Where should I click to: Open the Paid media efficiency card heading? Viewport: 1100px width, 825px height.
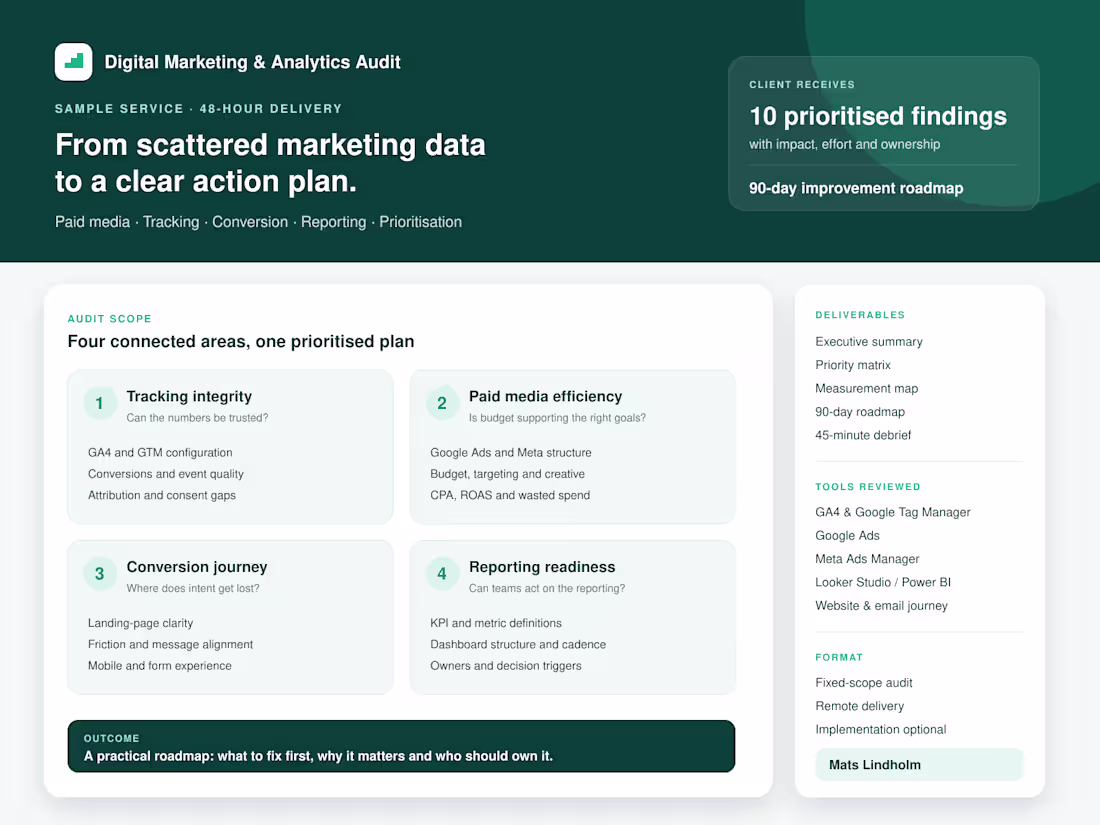(x=545, y=396)
